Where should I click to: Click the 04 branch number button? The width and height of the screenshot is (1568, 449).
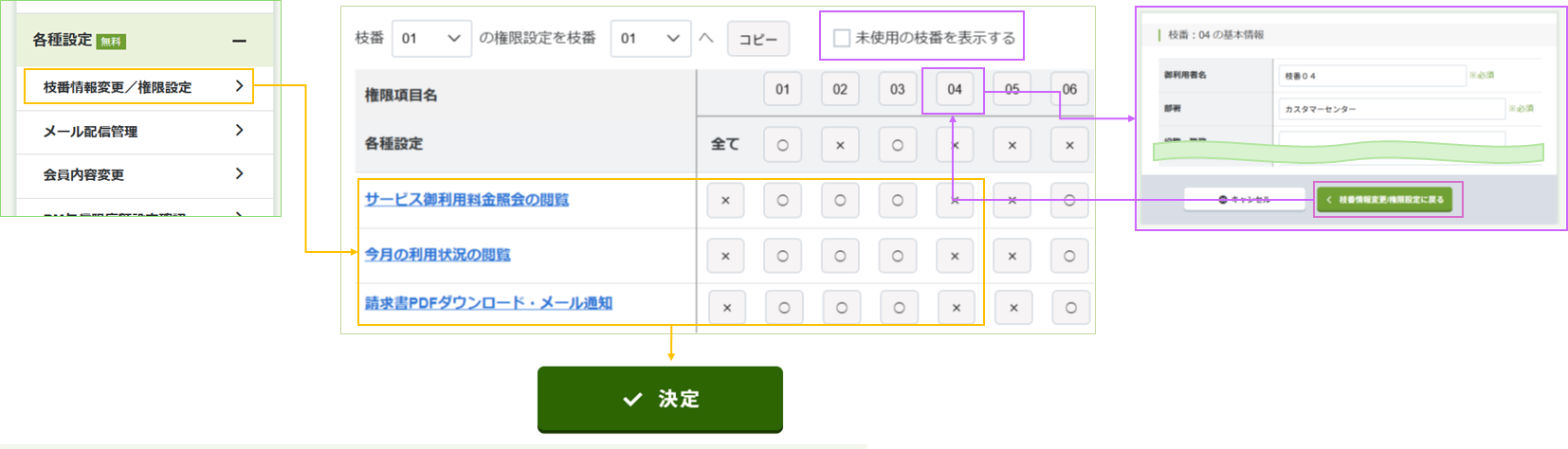click(954, 89)
